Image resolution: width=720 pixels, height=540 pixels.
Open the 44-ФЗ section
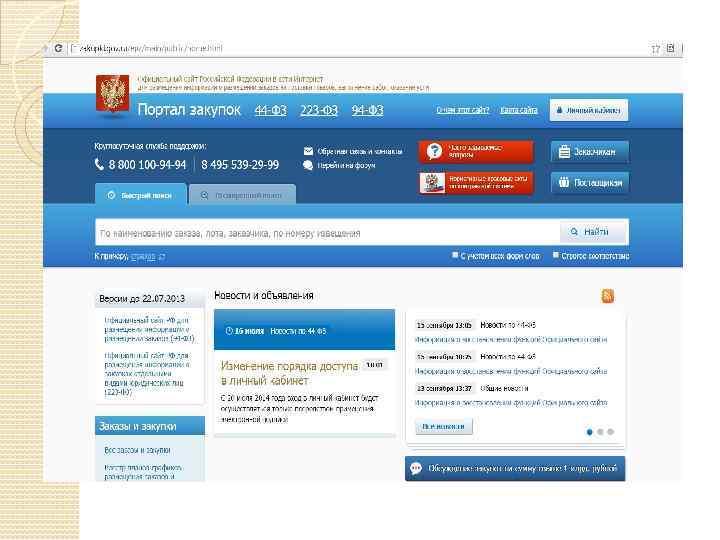(270, 110)
